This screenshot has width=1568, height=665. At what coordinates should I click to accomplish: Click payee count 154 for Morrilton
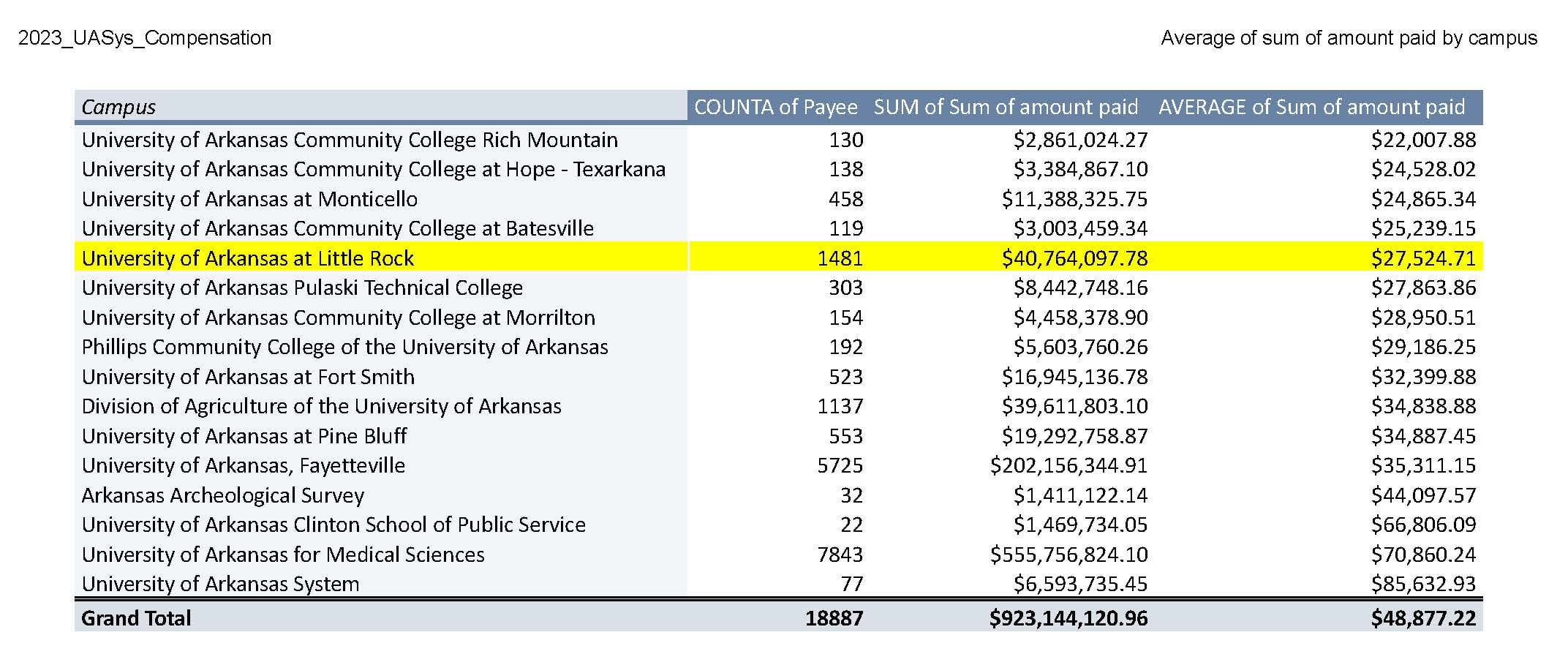coord(846,318)
